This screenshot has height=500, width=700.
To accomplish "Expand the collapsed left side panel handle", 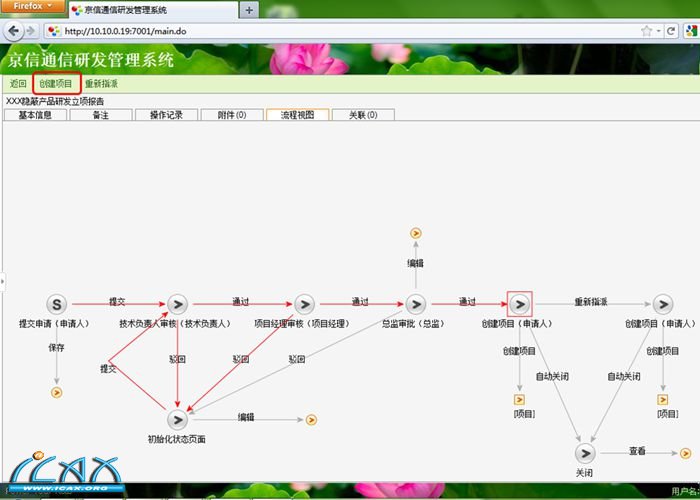I will click(x=2, y=281).
